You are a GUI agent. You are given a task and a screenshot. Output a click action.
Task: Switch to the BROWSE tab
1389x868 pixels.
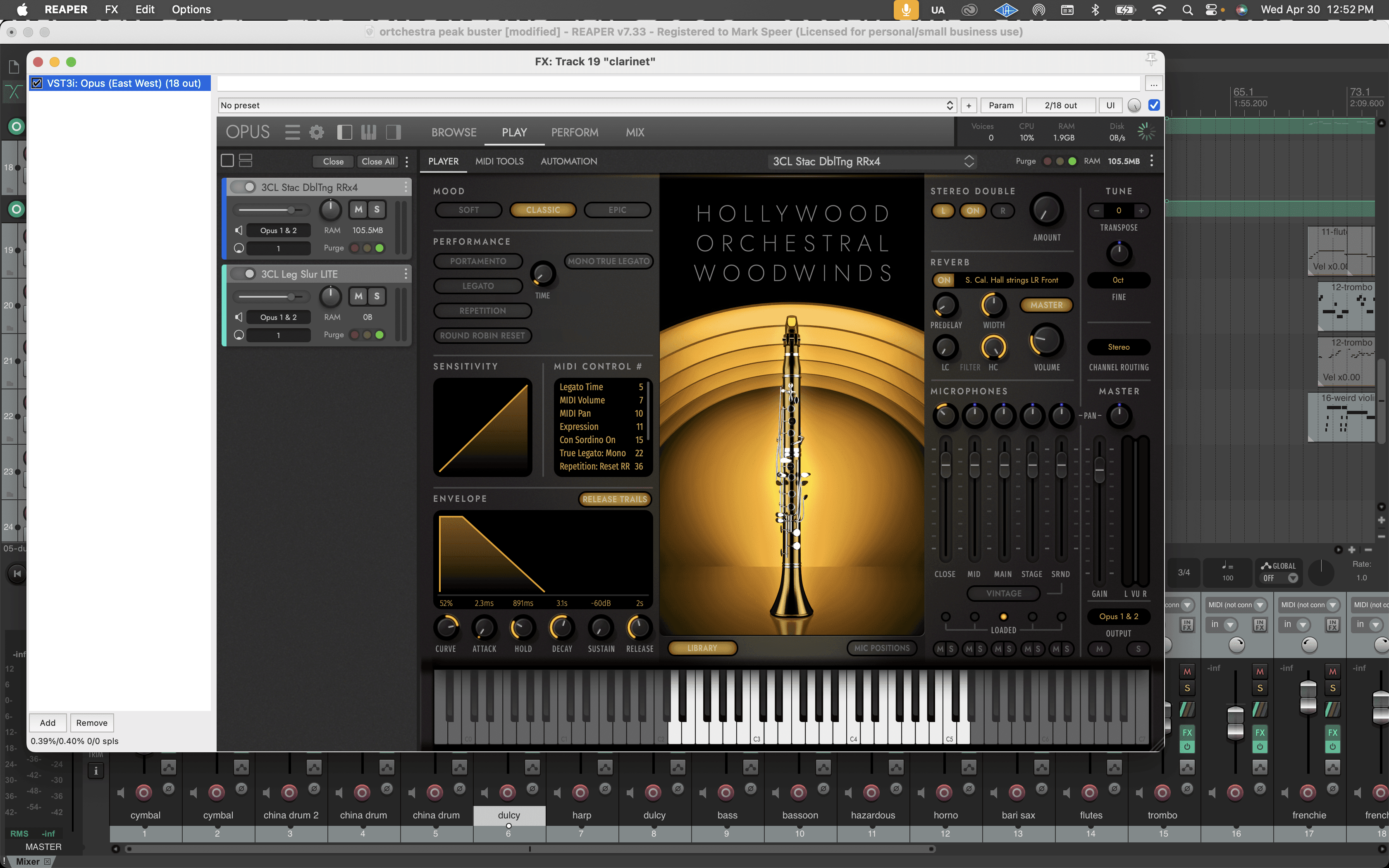click(454, 133)
